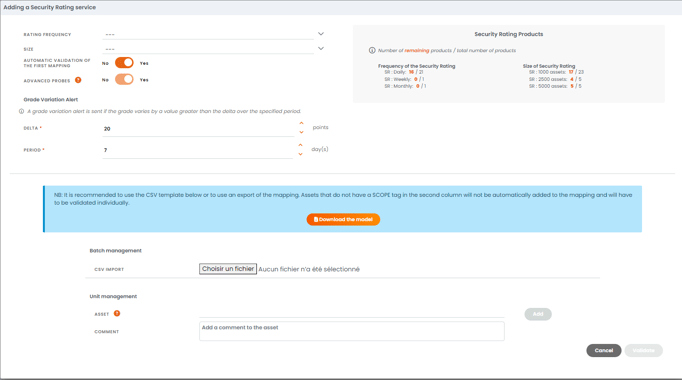The width and height of the screenshot is (682, 380).
Task: Click the Add asset button
Action: pyautogui.click(x=538, y=314)
